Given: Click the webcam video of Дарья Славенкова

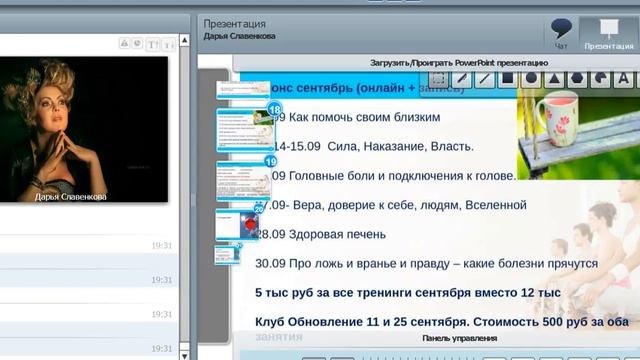Looking at the screenshot, I should tap(84, 129).
